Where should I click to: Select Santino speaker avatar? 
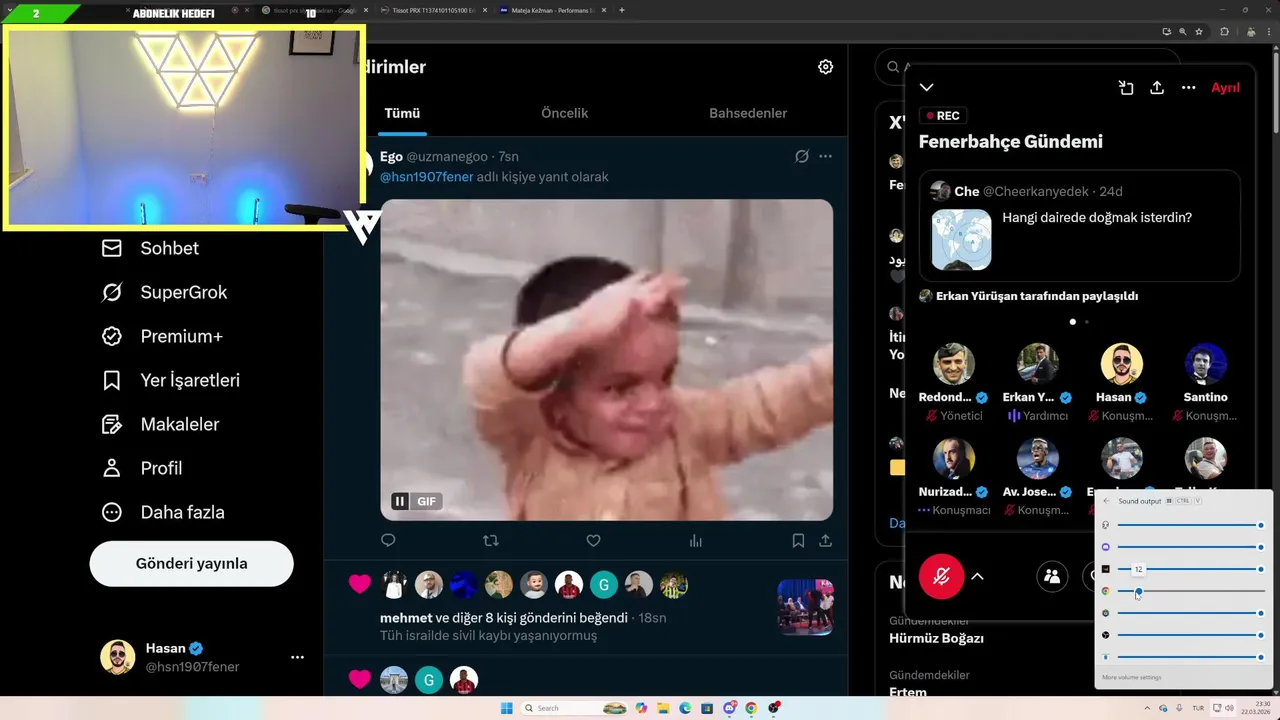(1206, 364)
